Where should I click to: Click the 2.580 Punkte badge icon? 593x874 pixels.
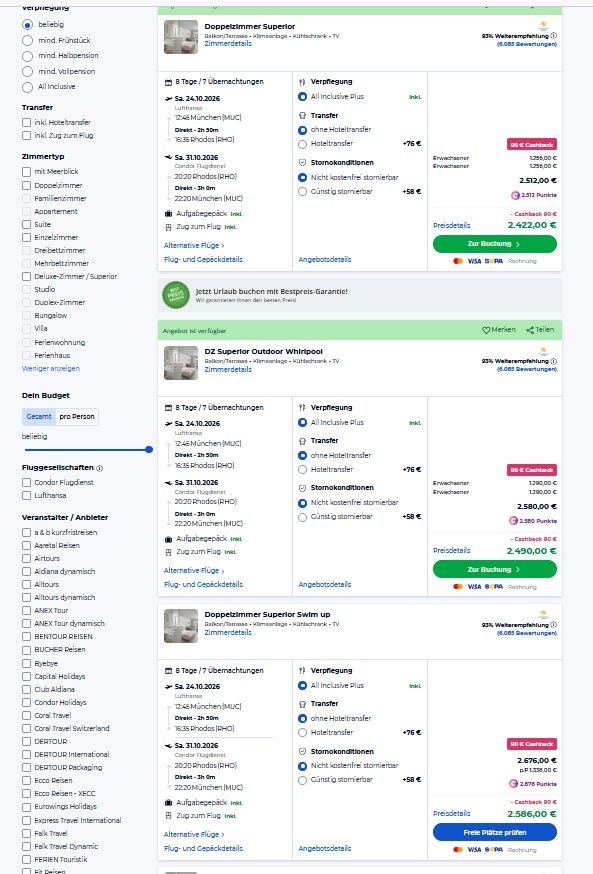(513, 521)
